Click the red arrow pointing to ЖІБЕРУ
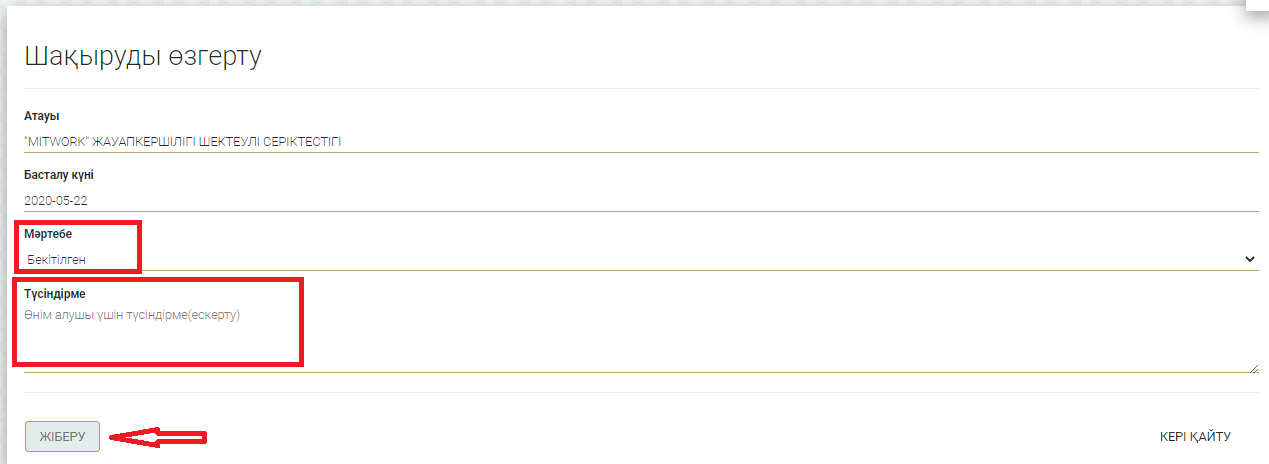The height and width of the screenshot is (464, 1269). (158, 437)
